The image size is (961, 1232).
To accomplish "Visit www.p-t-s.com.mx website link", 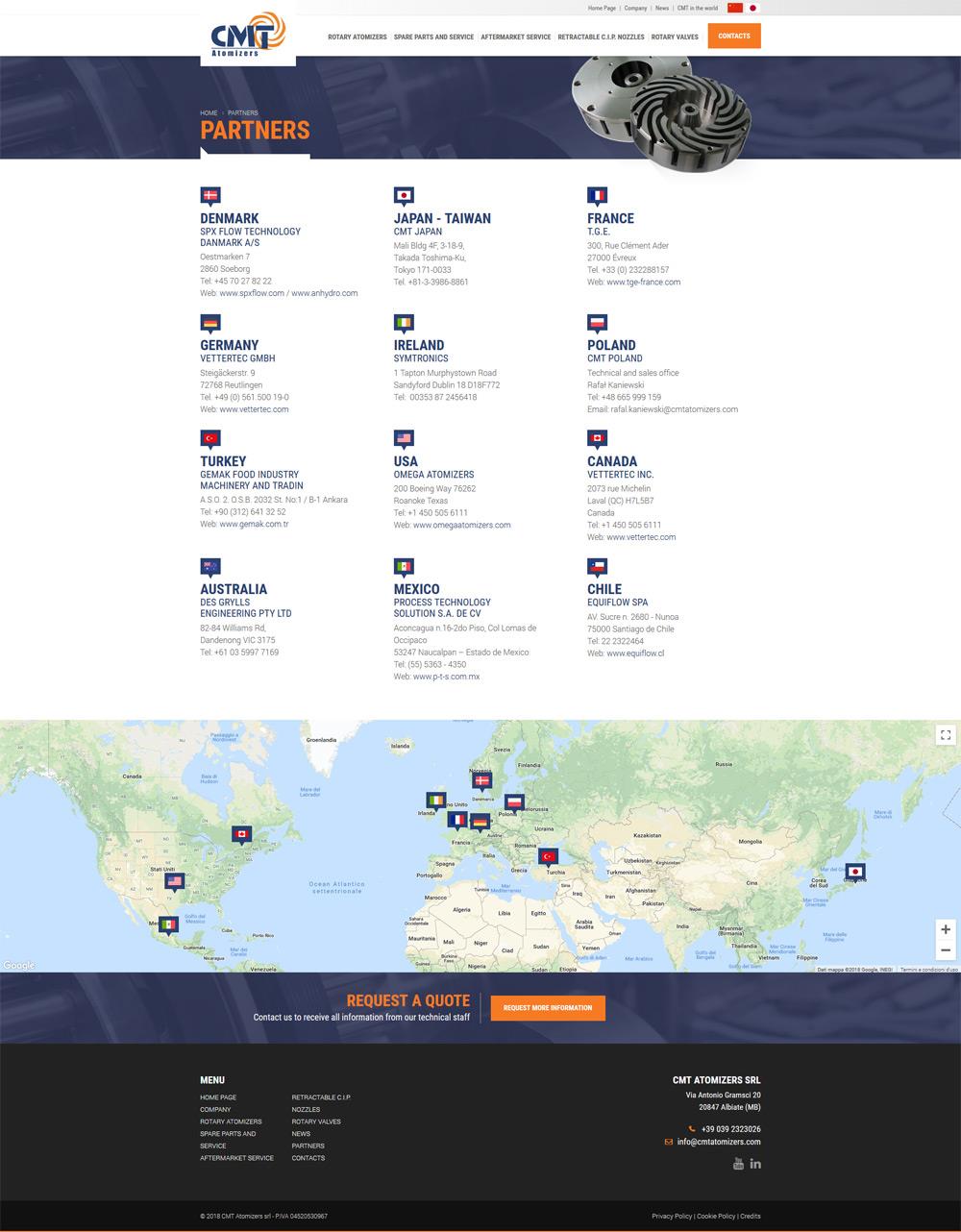I will [x=447, y=677].
